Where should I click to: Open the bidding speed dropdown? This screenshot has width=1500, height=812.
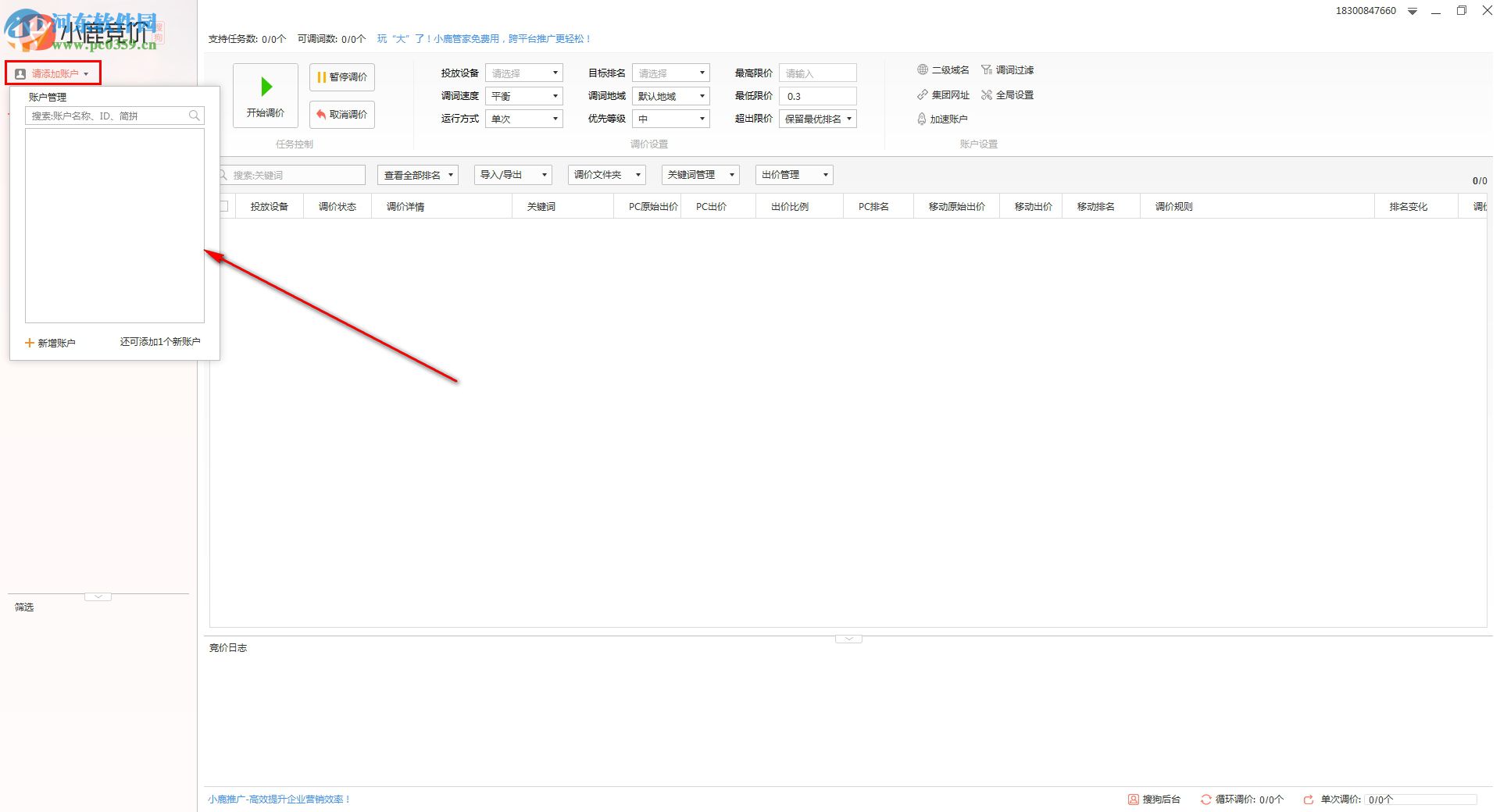(x=524, y=96)
